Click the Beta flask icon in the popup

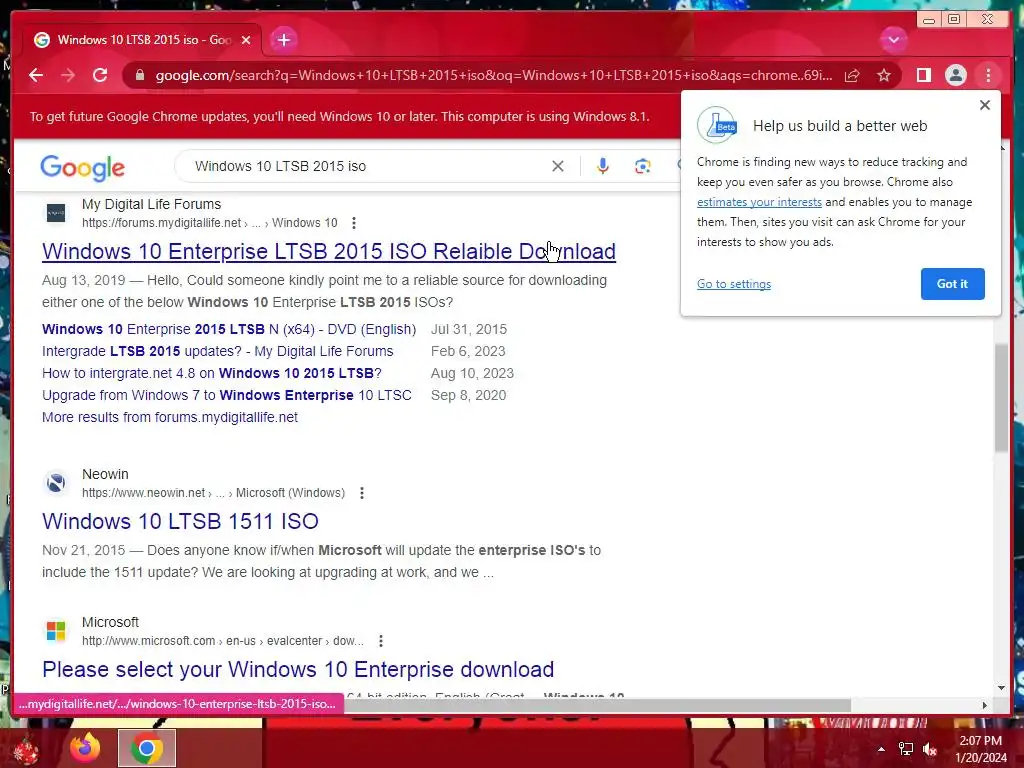click(x=718, y=125)
